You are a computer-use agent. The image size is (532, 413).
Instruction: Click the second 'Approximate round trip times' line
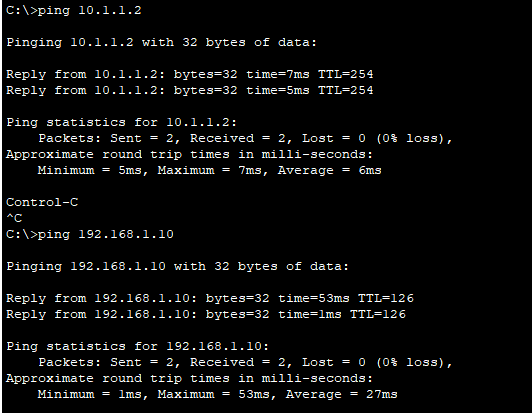(x=189, y=378)
